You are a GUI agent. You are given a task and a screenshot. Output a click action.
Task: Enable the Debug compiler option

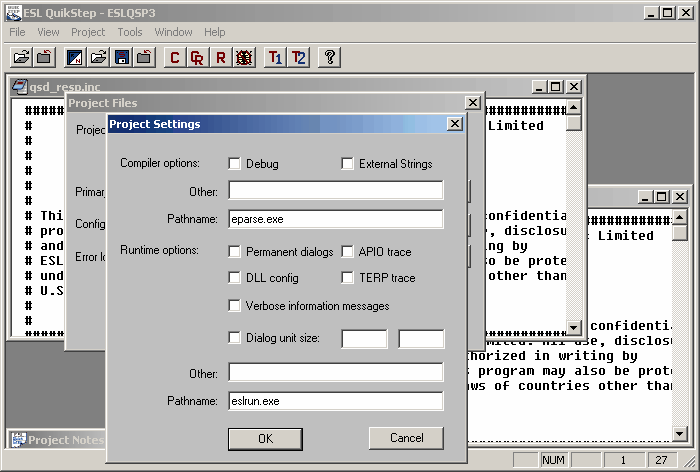235,164
